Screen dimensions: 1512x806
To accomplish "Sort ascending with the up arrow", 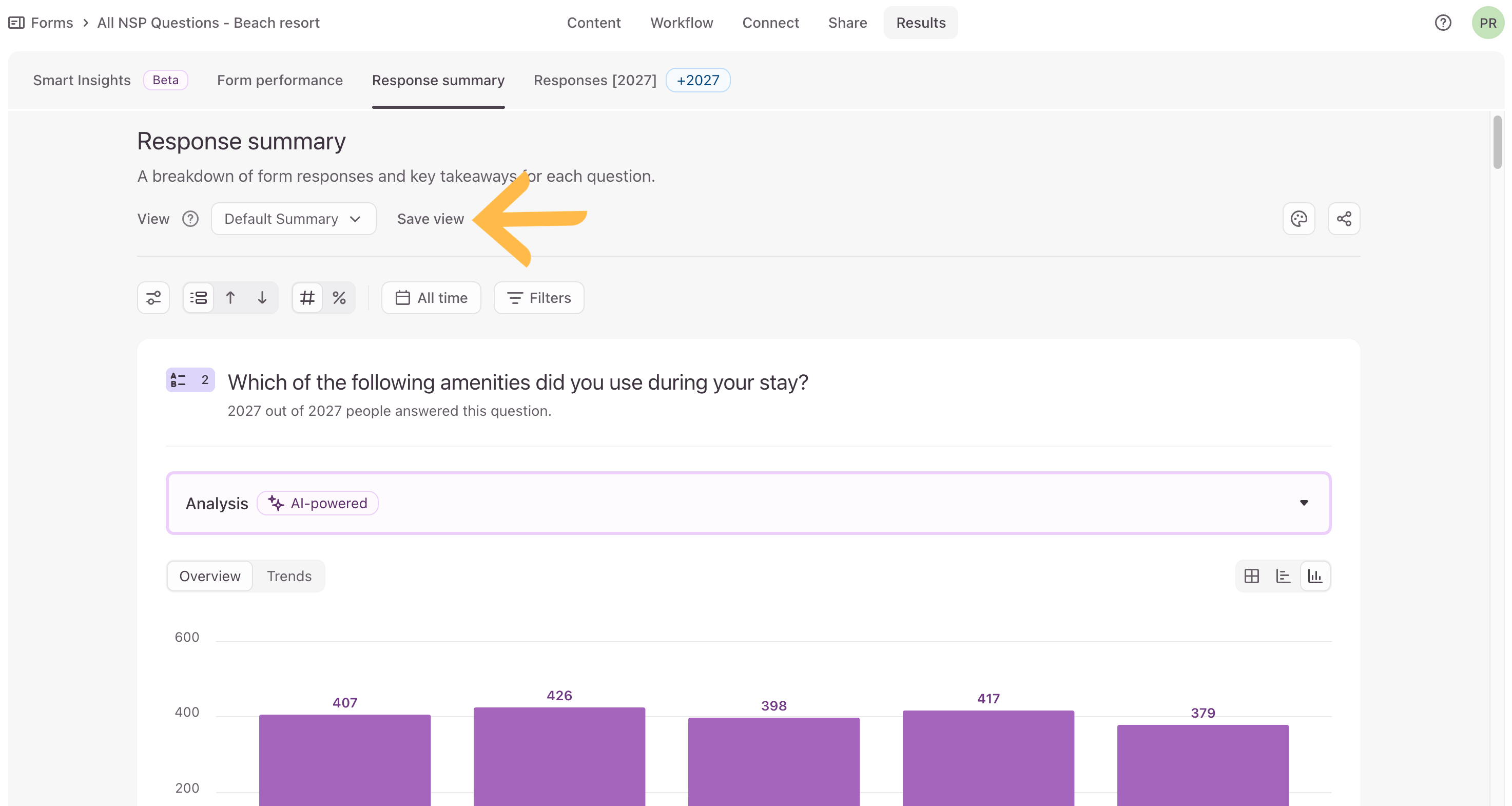I will pyautogui.click(x=230, y=298).
